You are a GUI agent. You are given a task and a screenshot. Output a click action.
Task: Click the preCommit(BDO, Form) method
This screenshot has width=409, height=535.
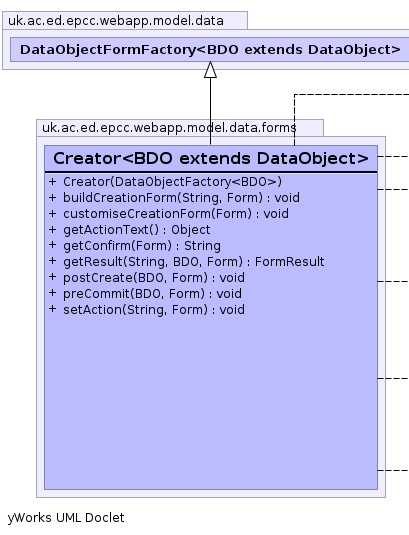click(x=152, y=294)
